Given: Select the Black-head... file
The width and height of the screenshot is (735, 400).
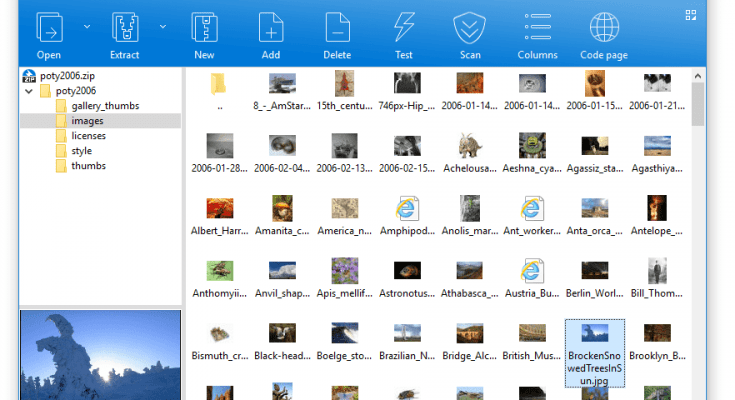Looking at the screenshot, I should coord(282,341).
